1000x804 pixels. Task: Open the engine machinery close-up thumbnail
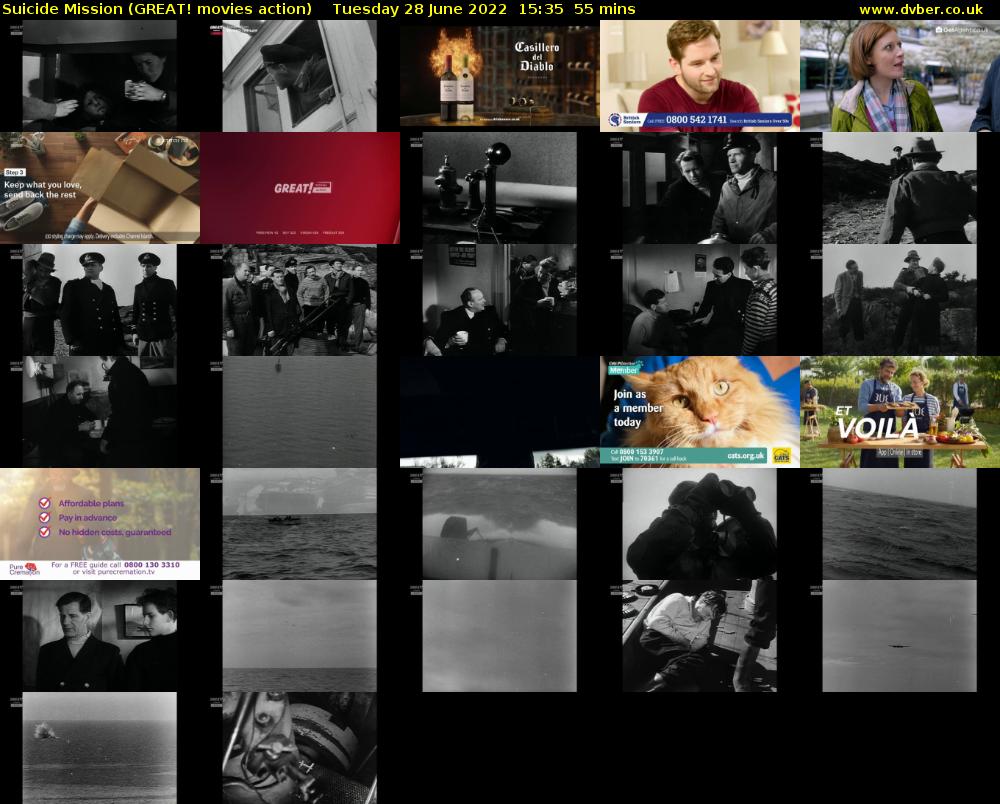[x=300, y=748]
